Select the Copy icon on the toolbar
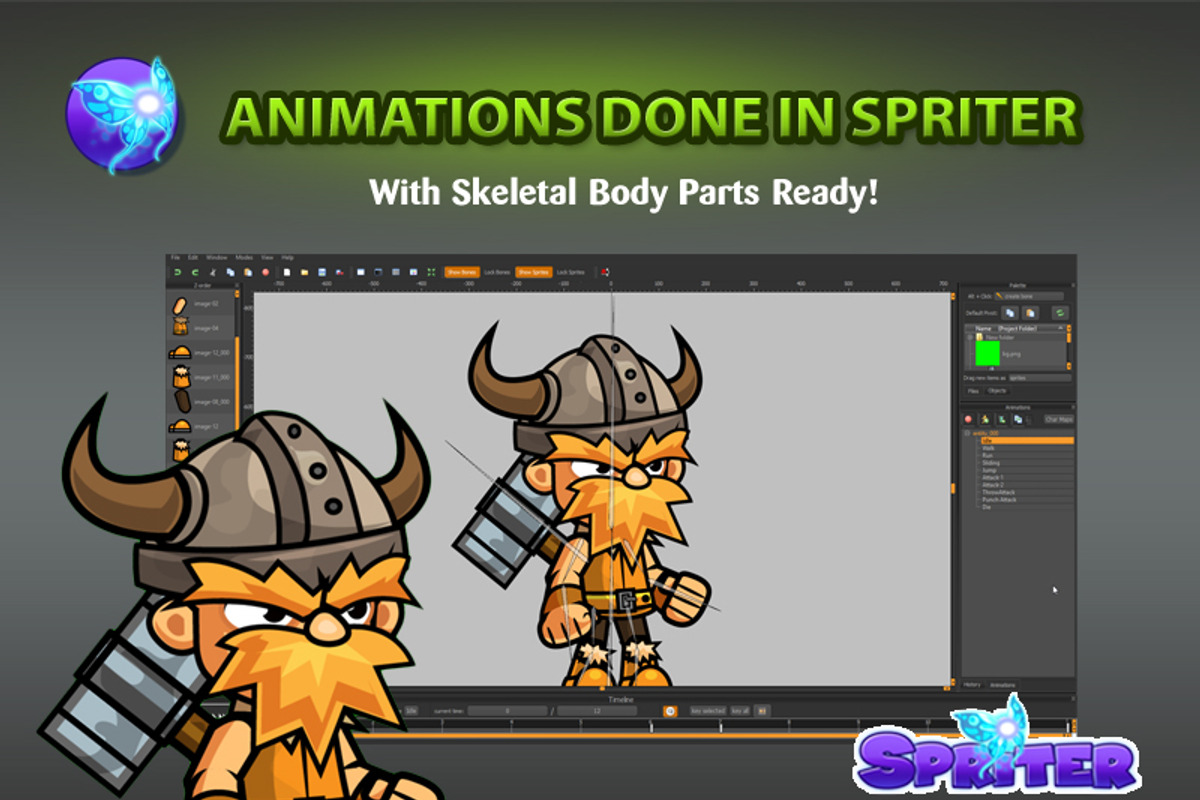The image size is (1200, 800). (x=228, y=271)
